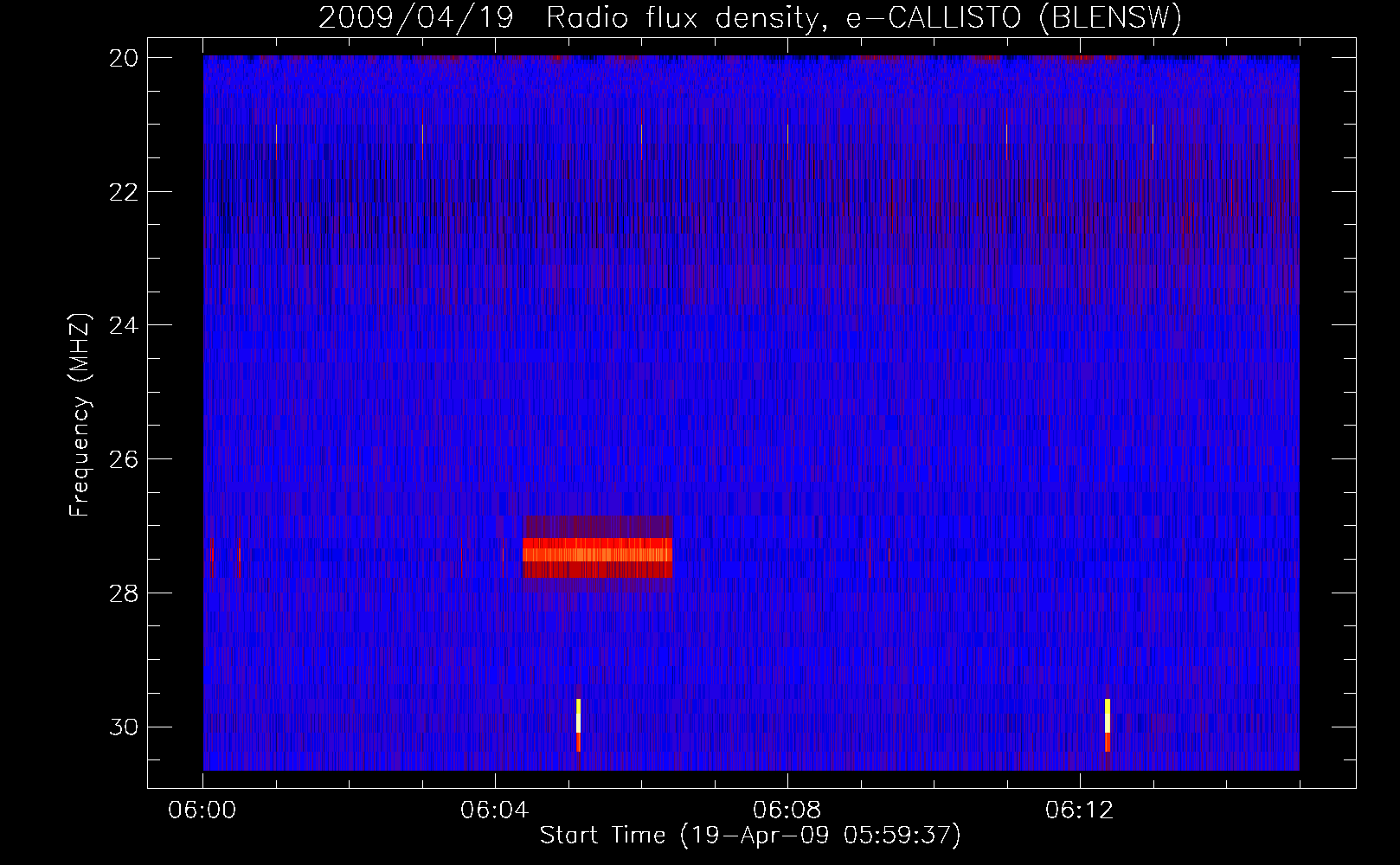Click the '24' frequency tick label

pyautogui.click(x=125, y=325)
